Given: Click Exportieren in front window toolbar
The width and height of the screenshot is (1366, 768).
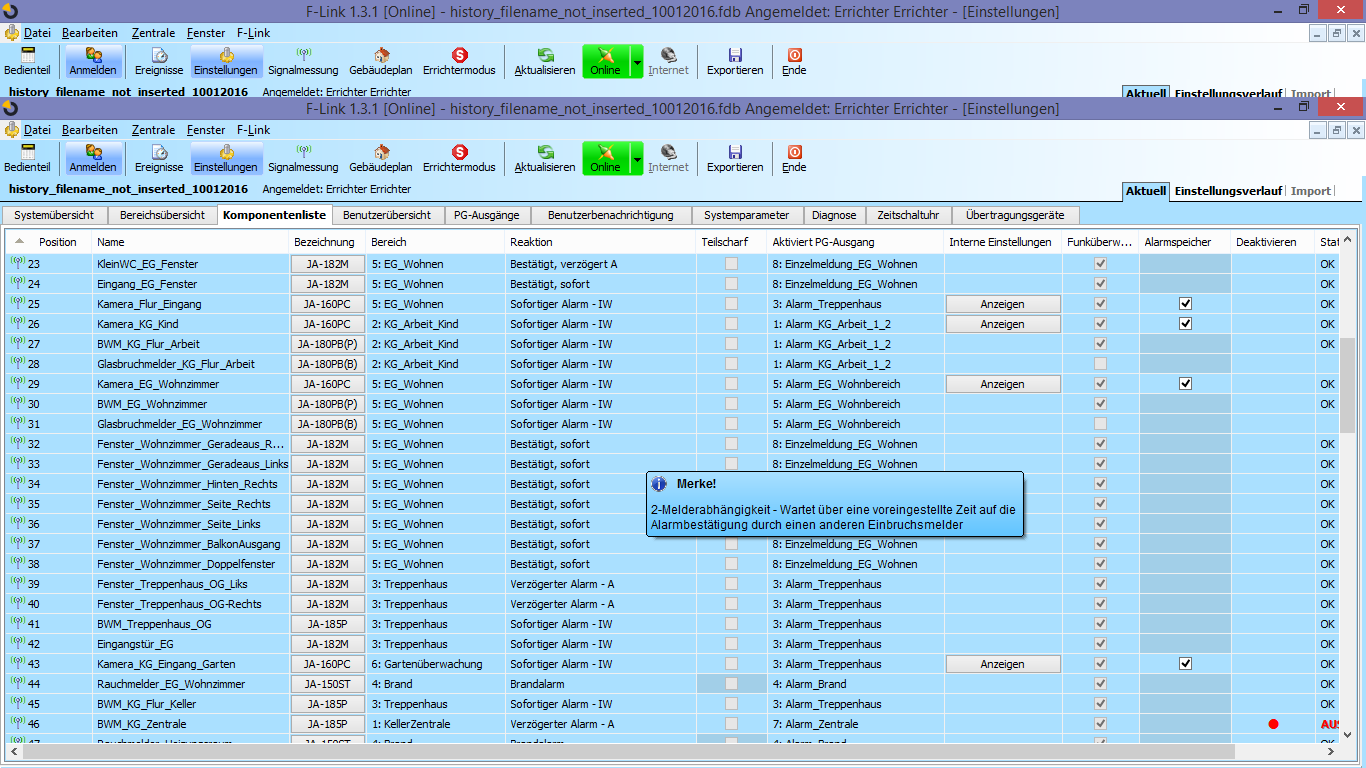Looking at the screenshot, I should coord(735,158).
